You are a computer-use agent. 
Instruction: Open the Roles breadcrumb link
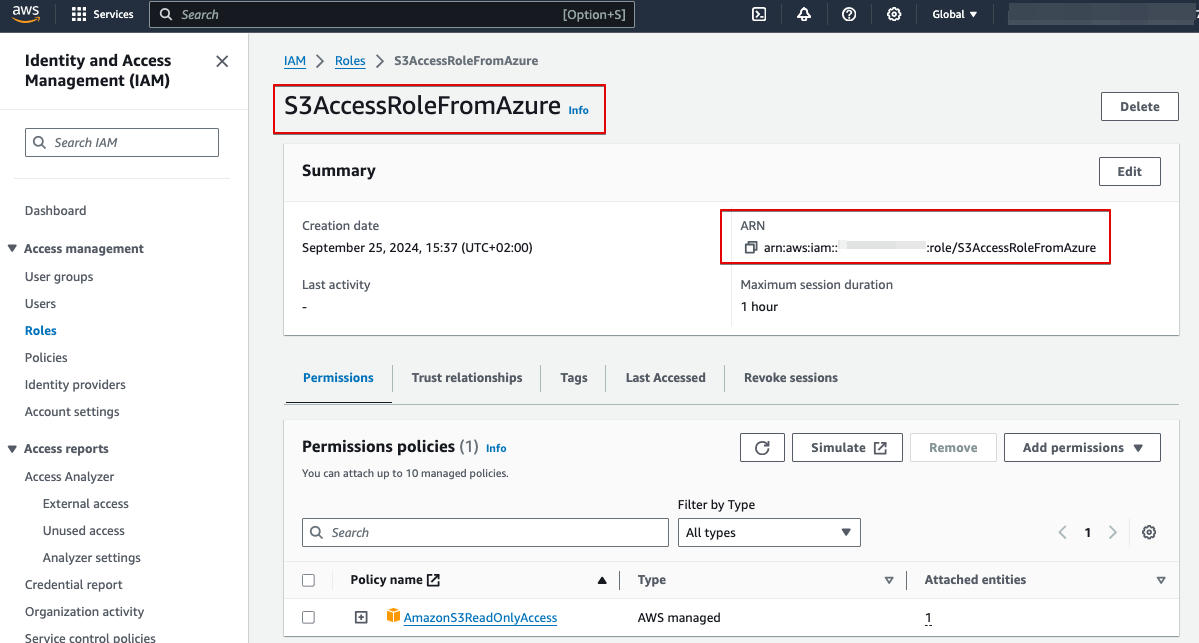tap(350, 60)
